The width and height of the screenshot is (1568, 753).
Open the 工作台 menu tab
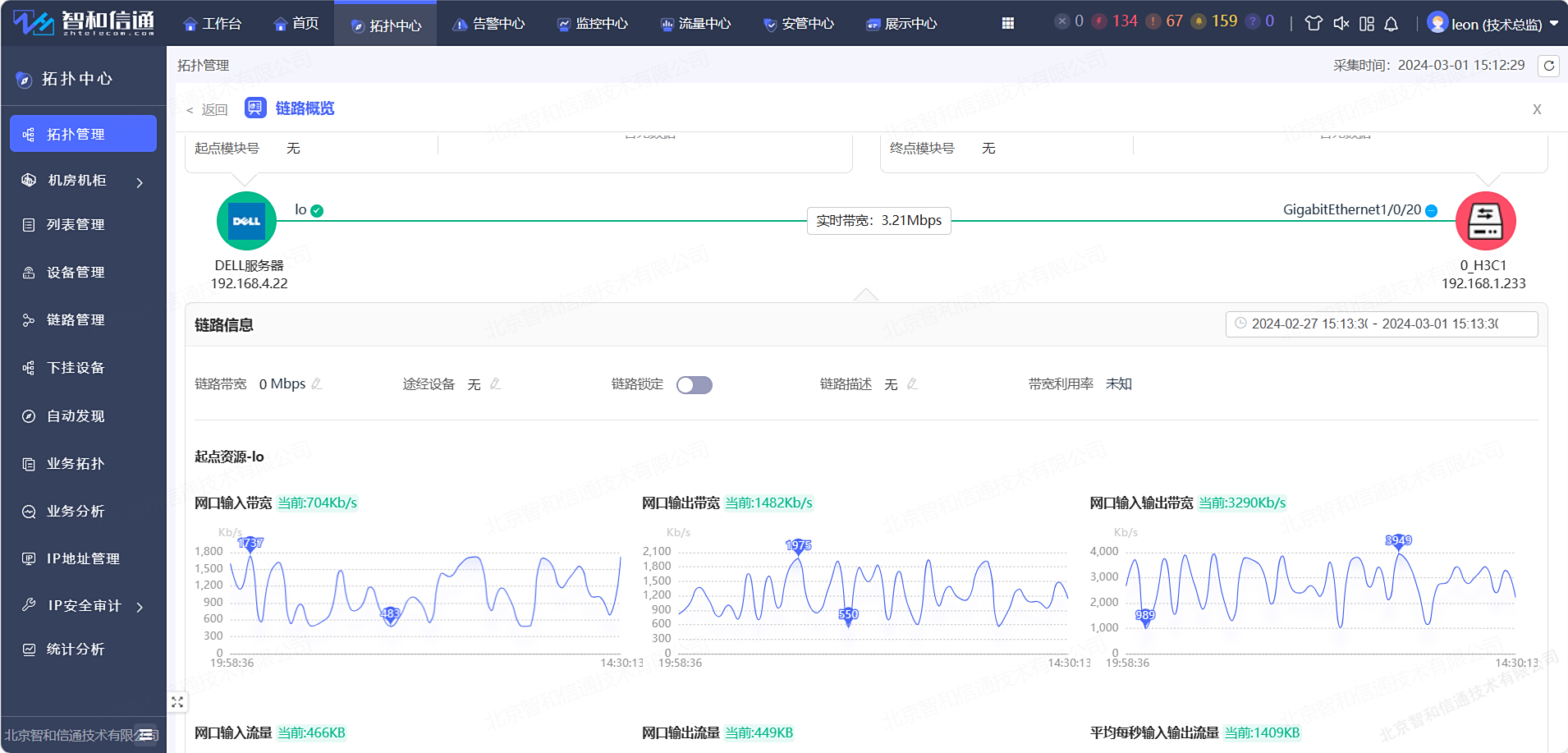212,24
